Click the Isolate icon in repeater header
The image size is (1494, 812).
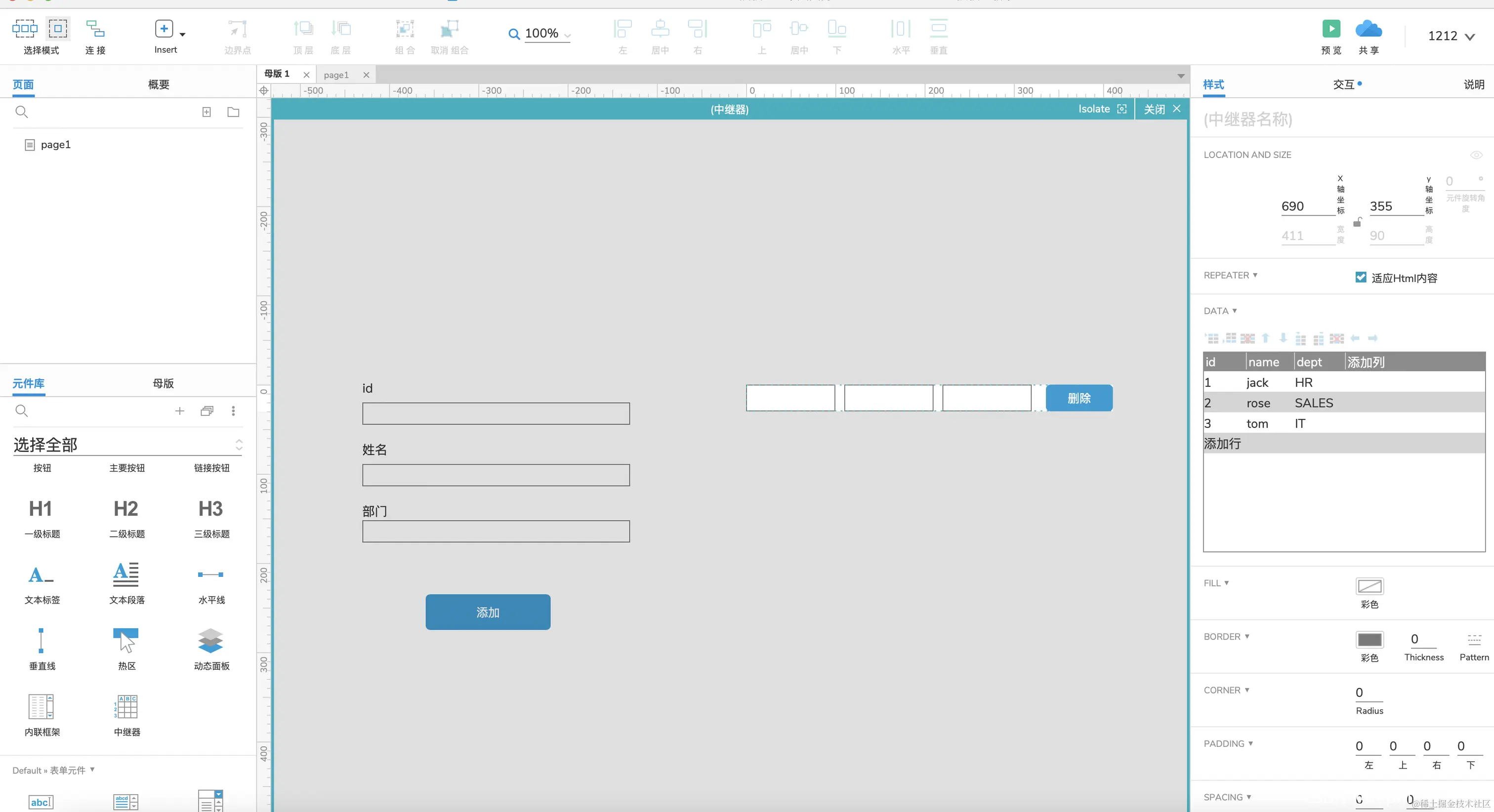click(1121, 109)
